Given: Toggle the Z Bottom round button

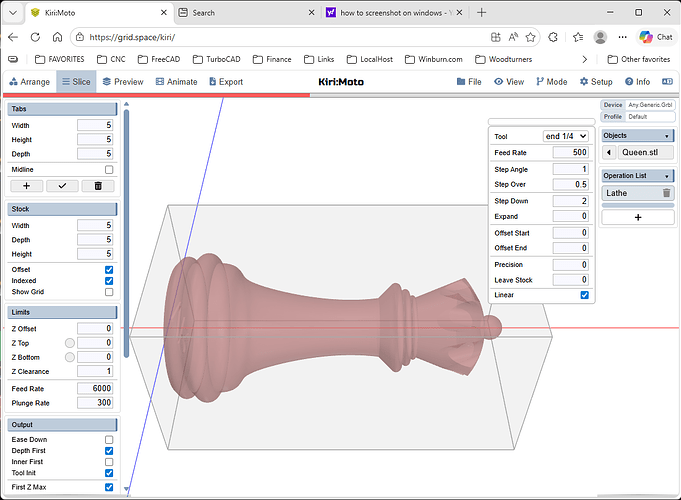Looking at the screenshot, I should coord(69,358).
